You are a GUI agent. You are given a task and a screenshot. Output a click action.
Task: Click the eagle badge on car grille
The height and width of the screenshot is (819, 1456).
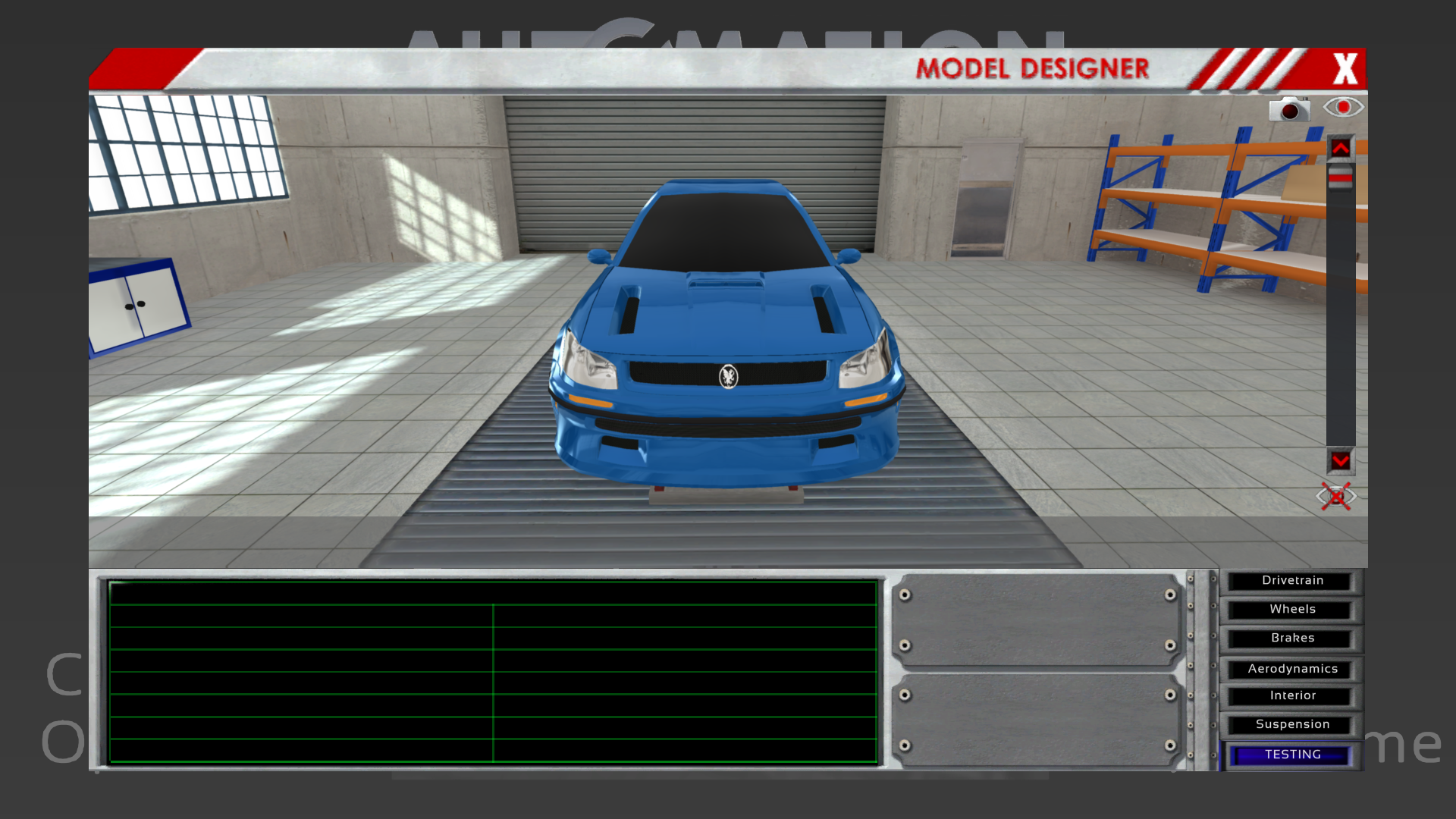click(728, 376)
